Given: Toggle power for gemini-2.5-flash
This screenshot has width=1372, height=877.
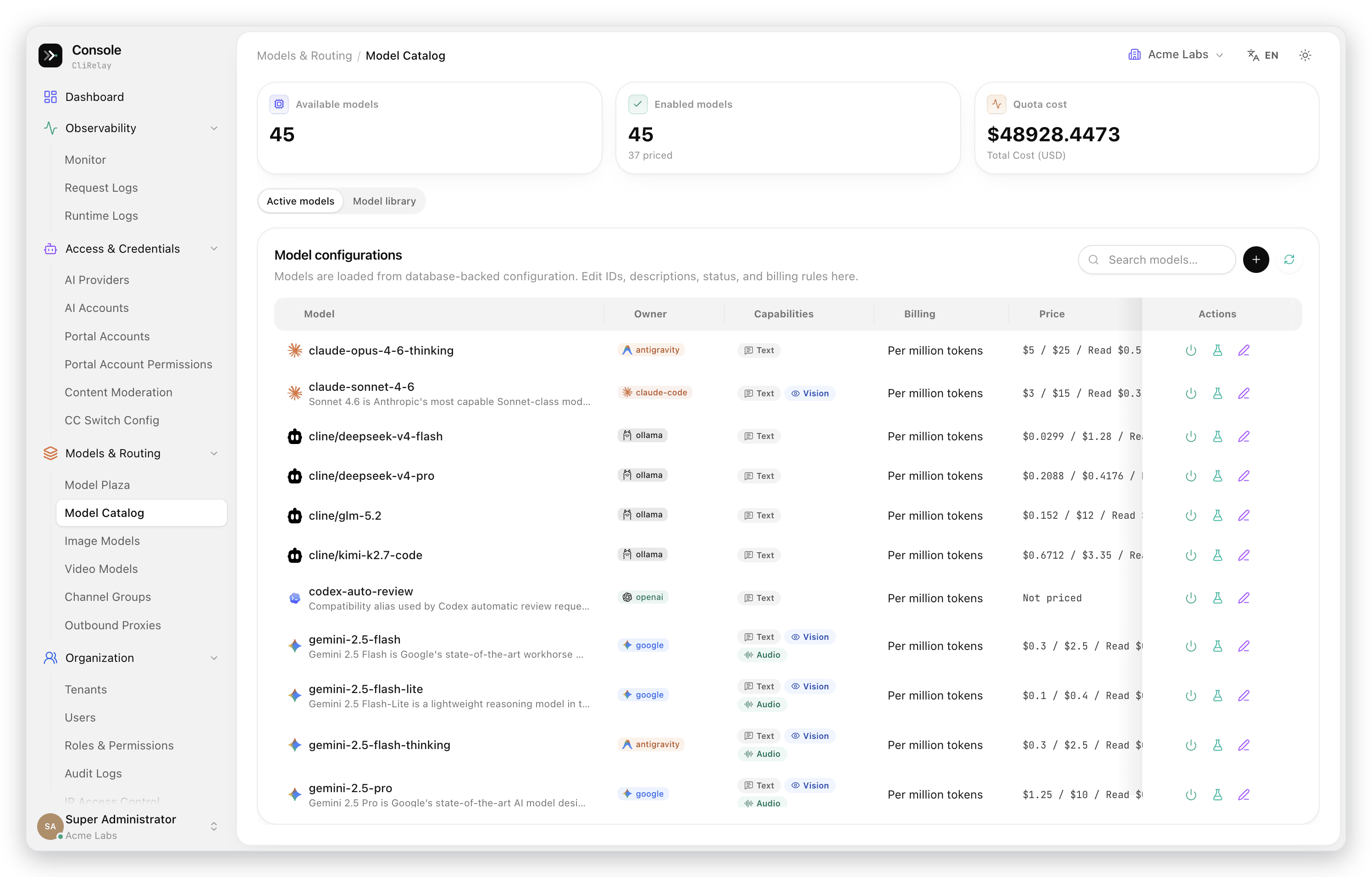Looking at the screenshot, I should point(1190,646).
